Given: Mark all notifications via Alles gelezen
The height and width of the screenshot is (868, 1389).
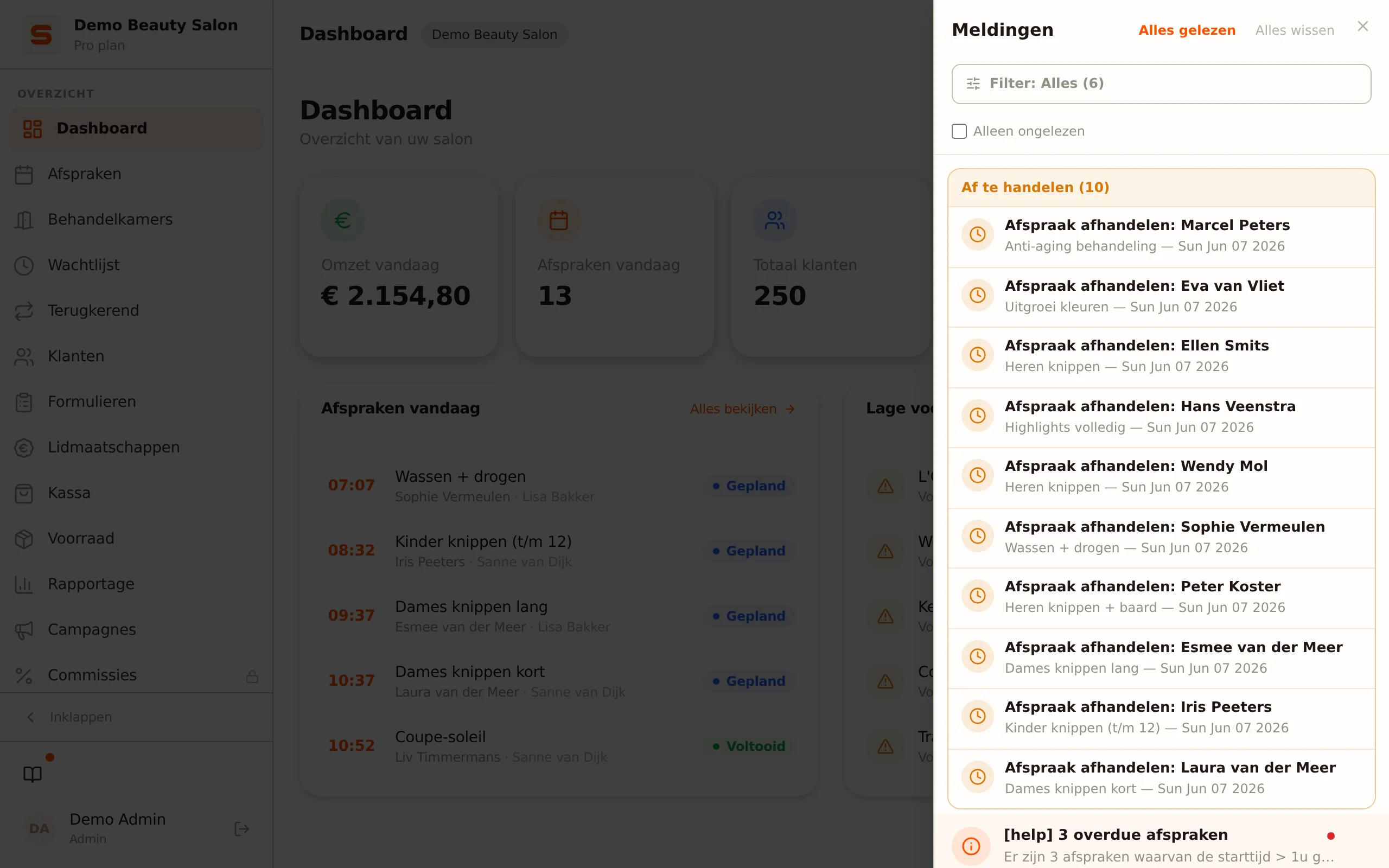Looking at the screenshot, I should point(1187,30).
